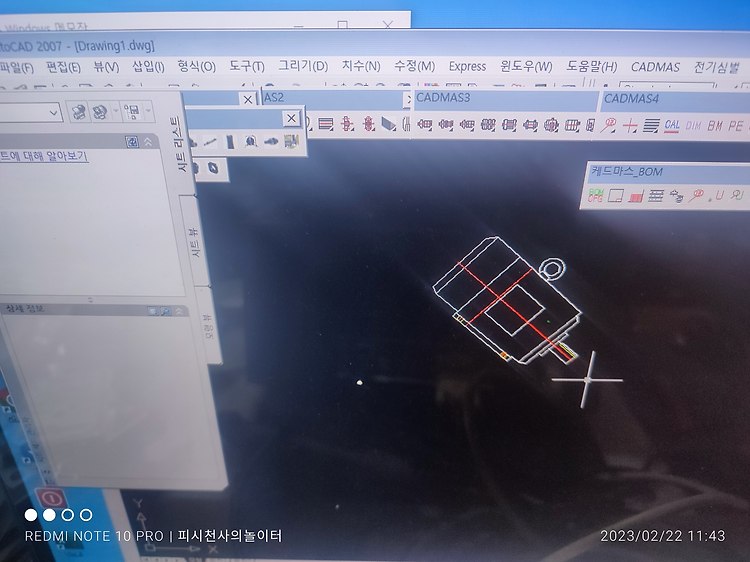Open the 그리기(D) menu
Image resolution: width=750 pixels, height=562 pixels.
pos(303,66)
